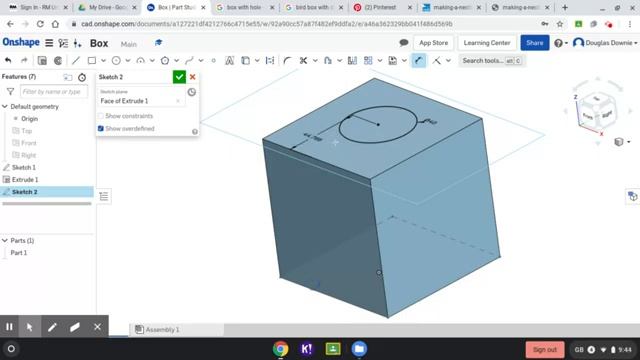The image size is (640, 360).
Task: Select the Text sketch tool
Action: click(229, 60)
